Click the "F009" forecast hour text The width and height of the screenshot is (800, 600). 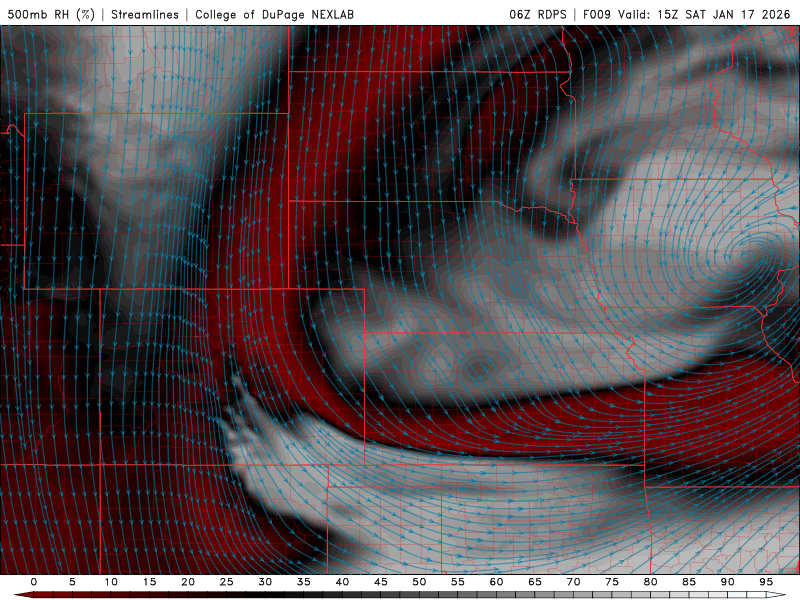click(596, 14)
